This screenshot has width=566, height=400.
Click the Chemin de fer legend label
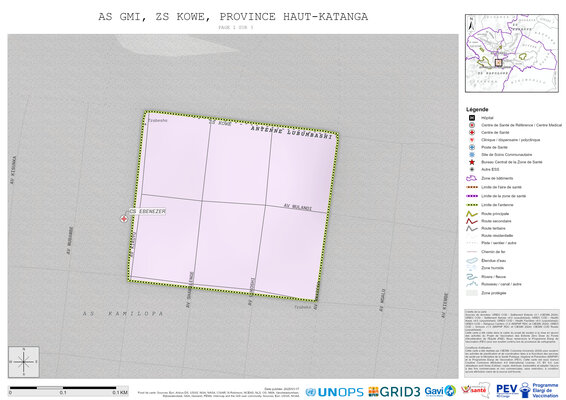pos(493,252)
